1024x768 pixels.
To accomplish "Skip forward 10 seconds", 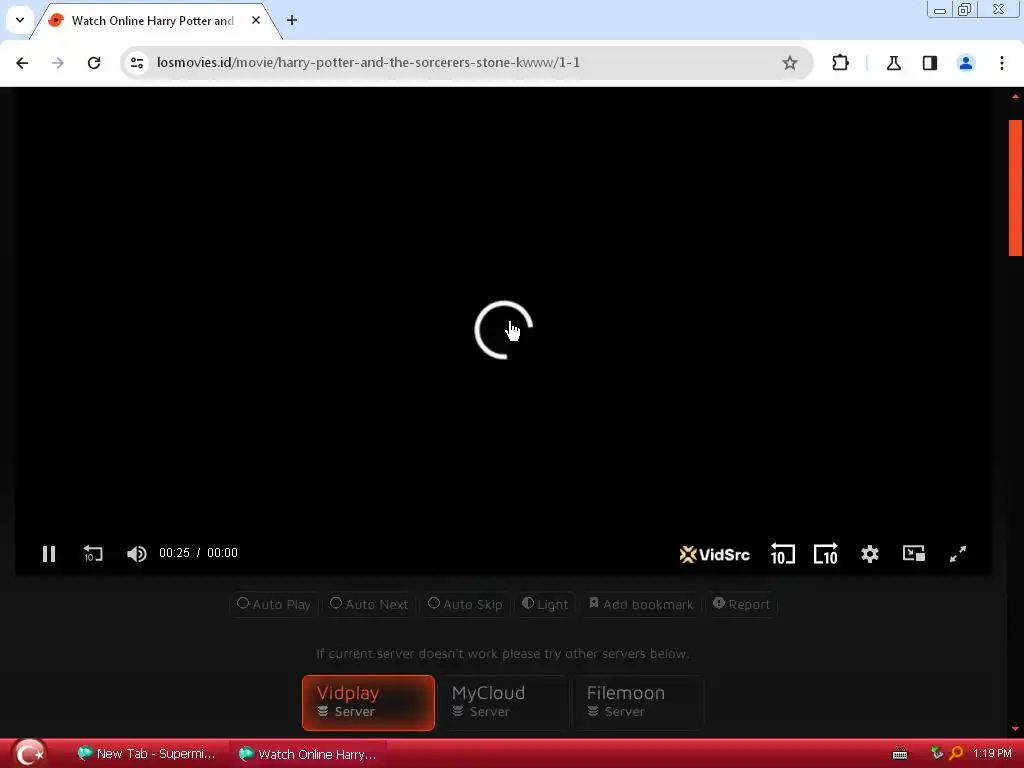I will click(825, 554).
